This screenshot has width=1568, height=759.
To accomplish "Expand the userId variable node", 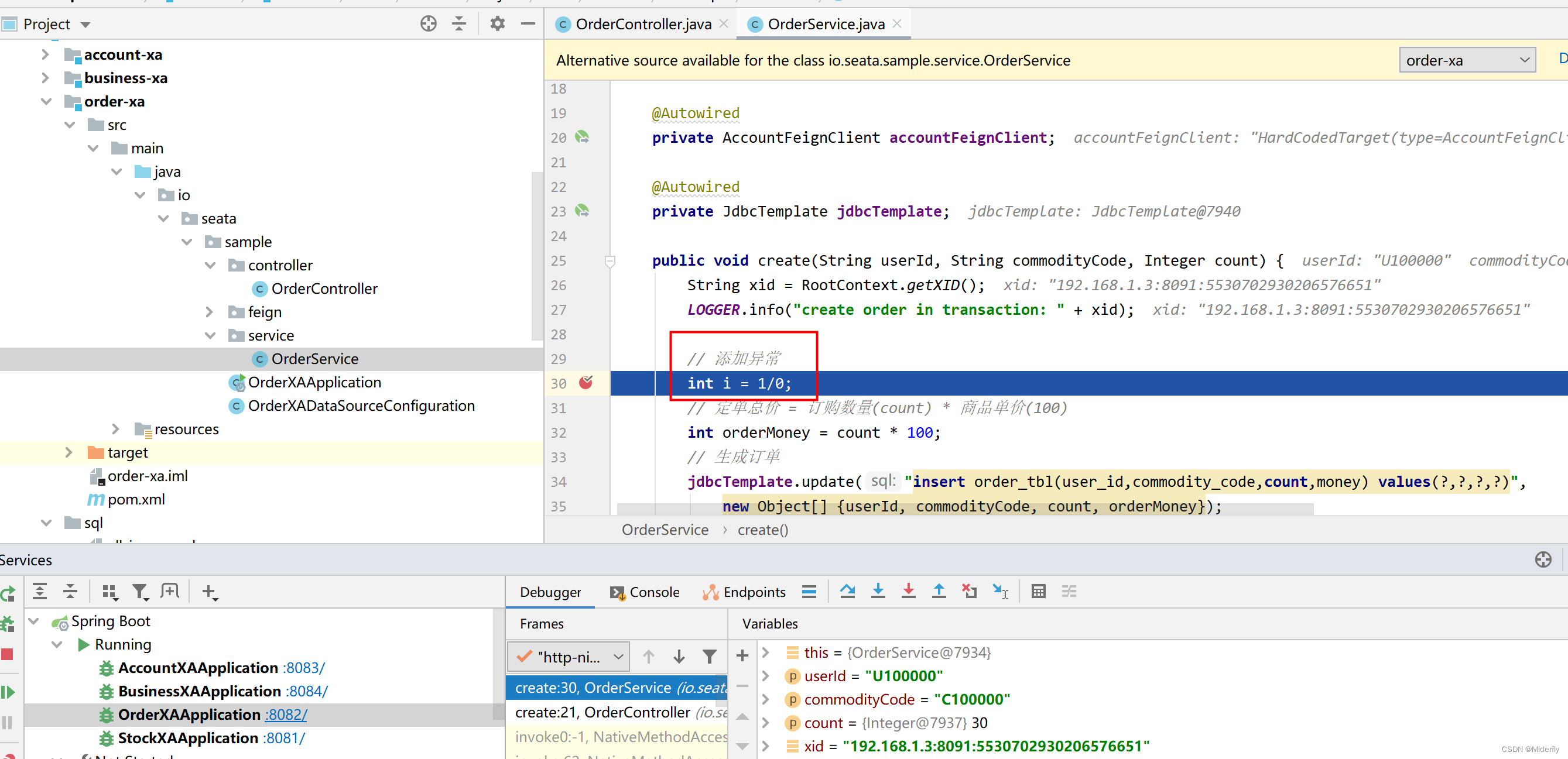I will (766, 676).
